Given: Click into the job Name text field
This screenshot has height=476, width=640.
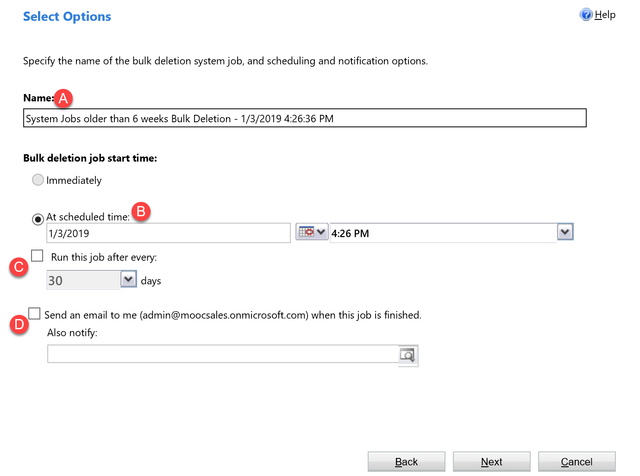Looking at the screenshot, I should pyautogui.click(x=300, y=118).
